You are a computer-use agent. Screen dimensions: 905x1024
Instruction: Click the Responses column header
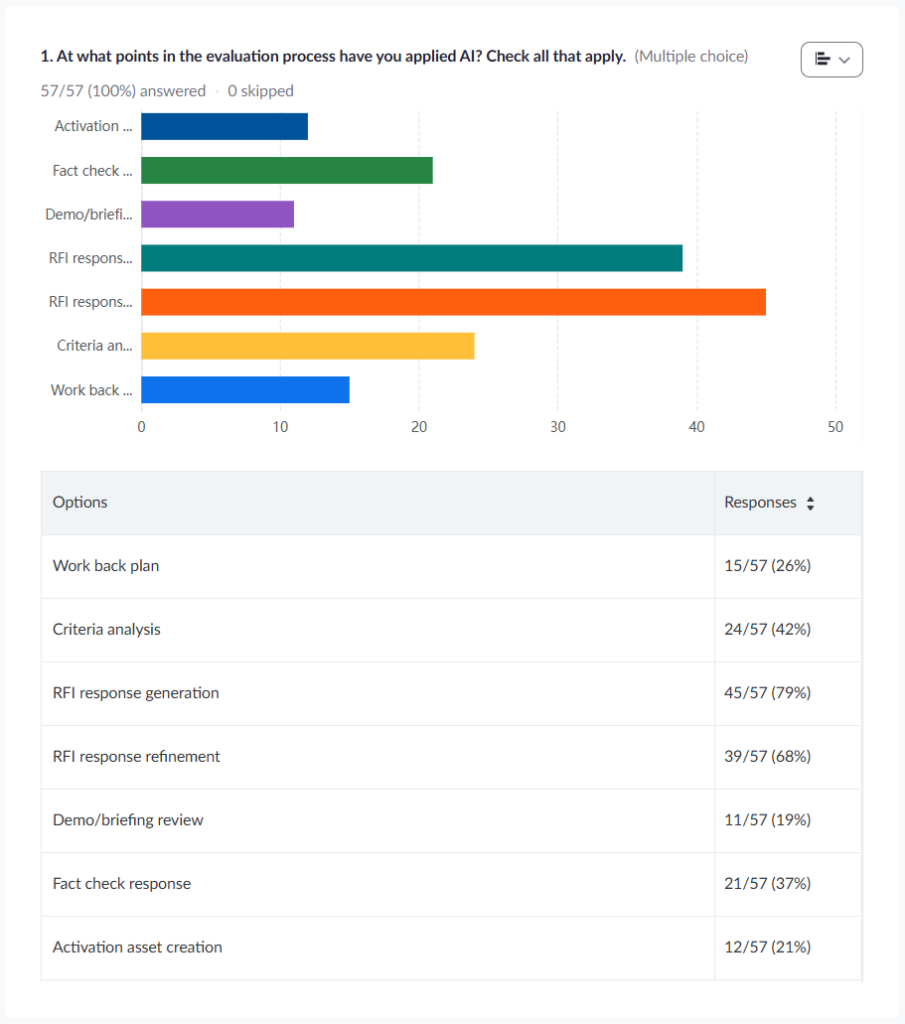pos(760,503)
